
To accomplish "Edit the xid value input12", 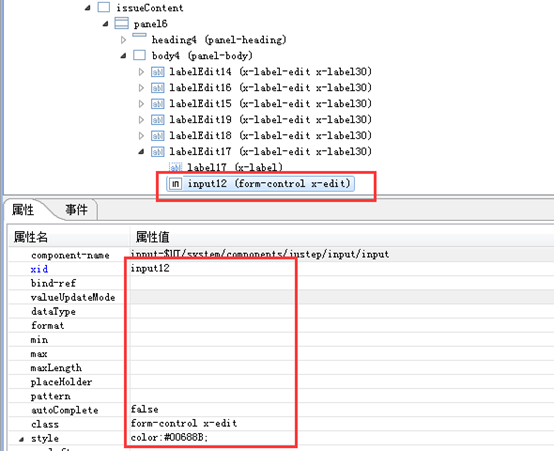I will [150, 269].
